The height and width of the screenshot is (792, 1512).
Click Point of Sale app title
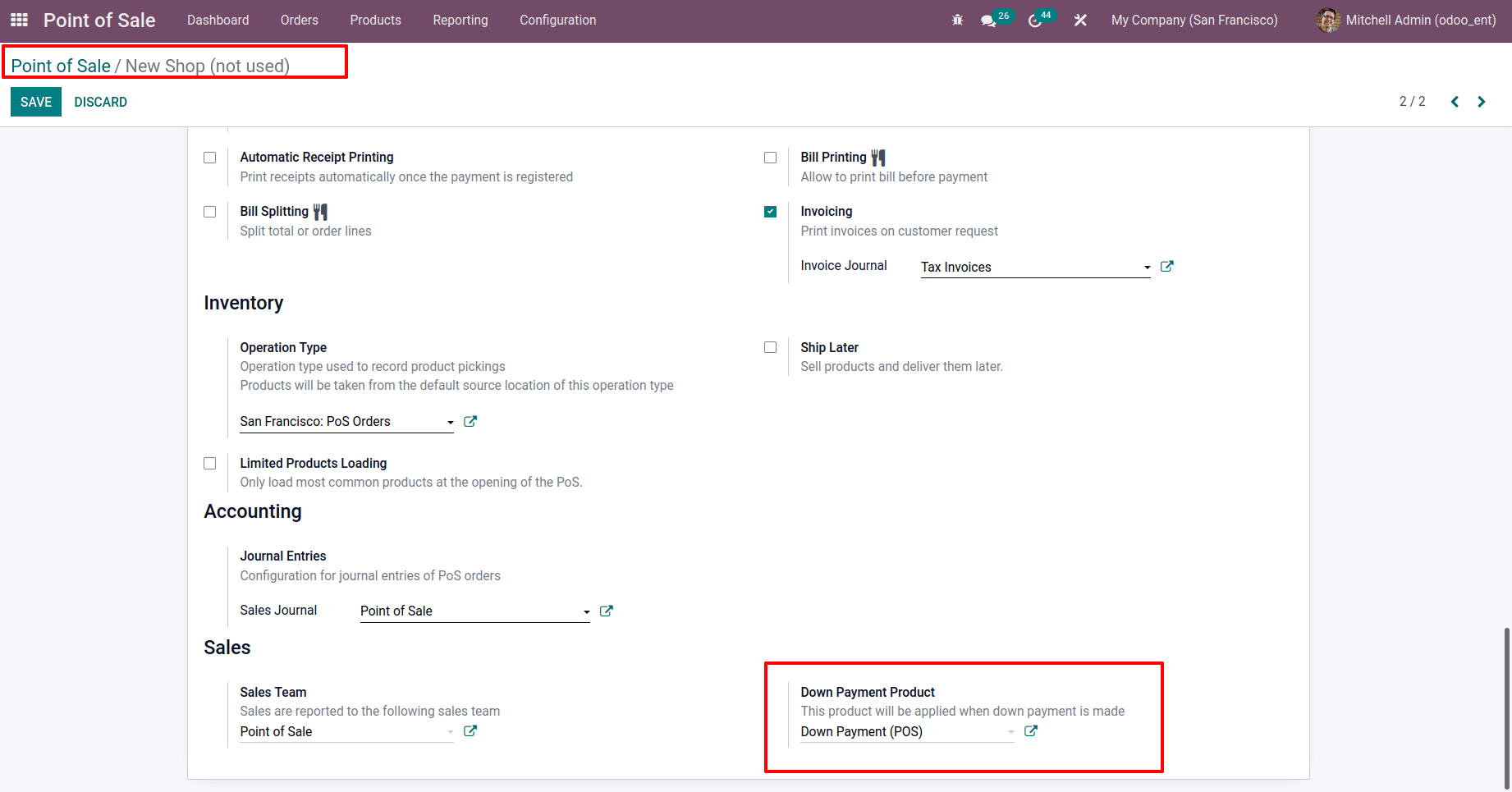[99, 21]
